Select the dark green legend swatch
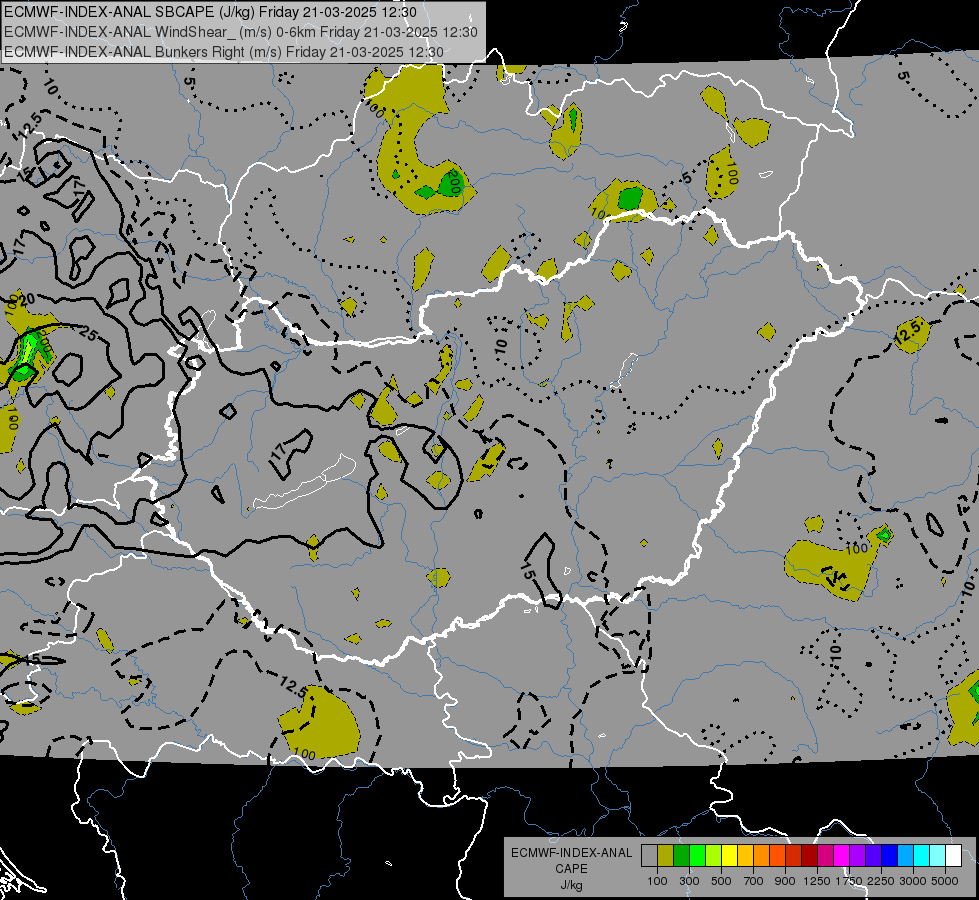 pos(682,856)
